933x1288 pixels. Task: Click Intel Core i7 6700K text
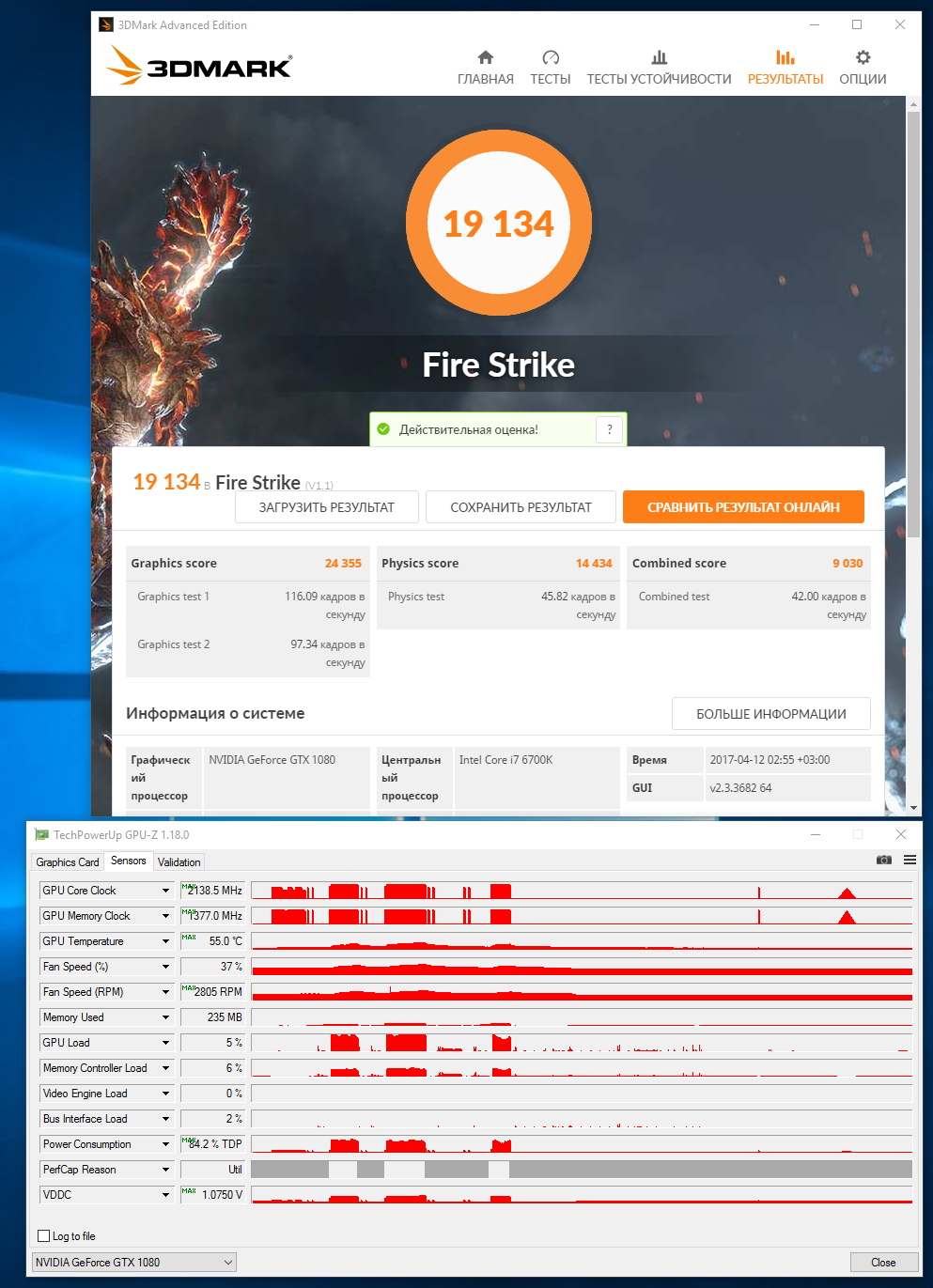tap(505, 760)
